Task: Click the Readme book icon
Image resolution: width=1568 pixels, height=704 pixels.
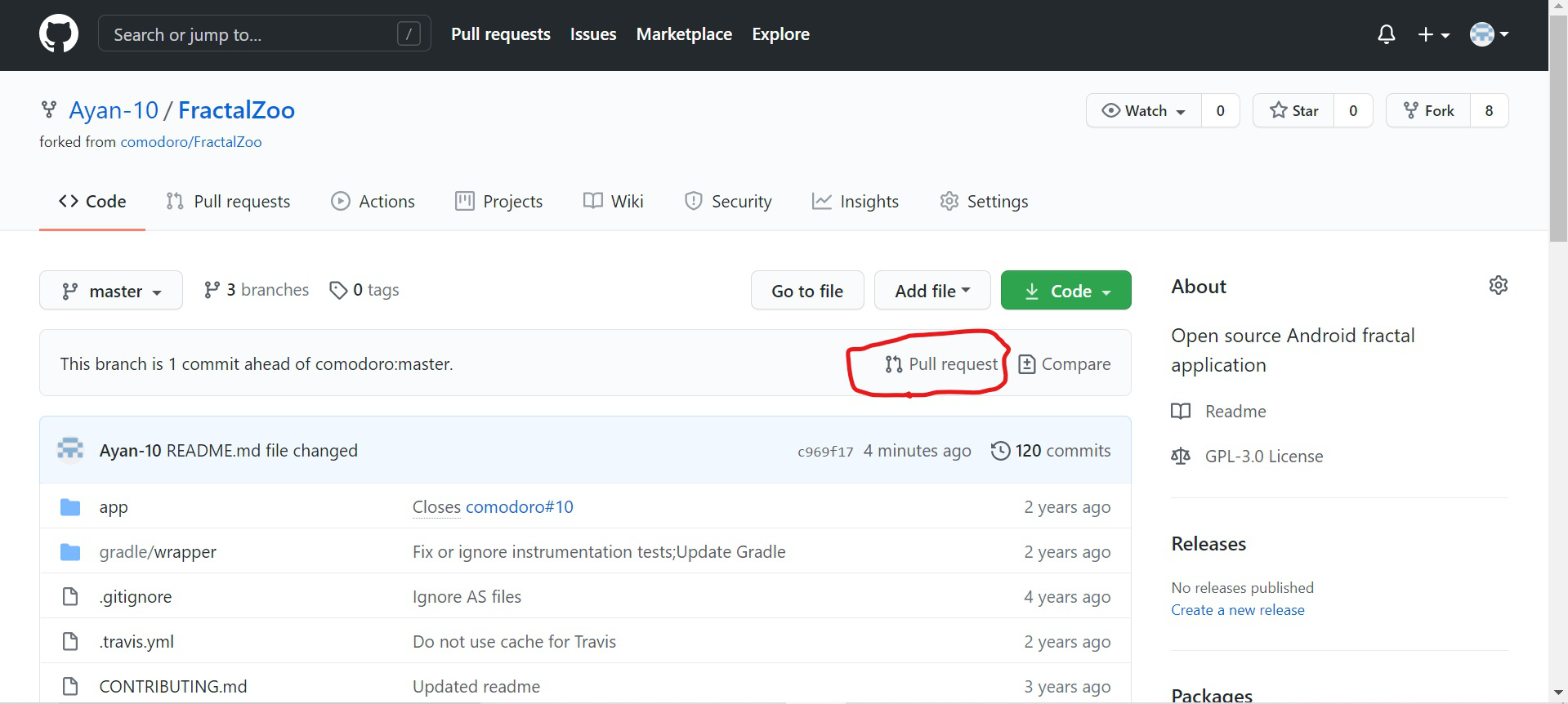Action: [x=1181, y=411]
